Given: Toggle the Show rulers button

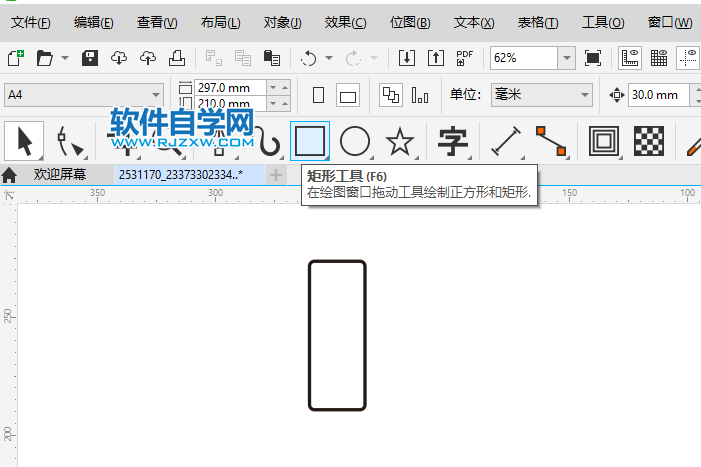Looking at the screenshot, I should pos(630,58).
